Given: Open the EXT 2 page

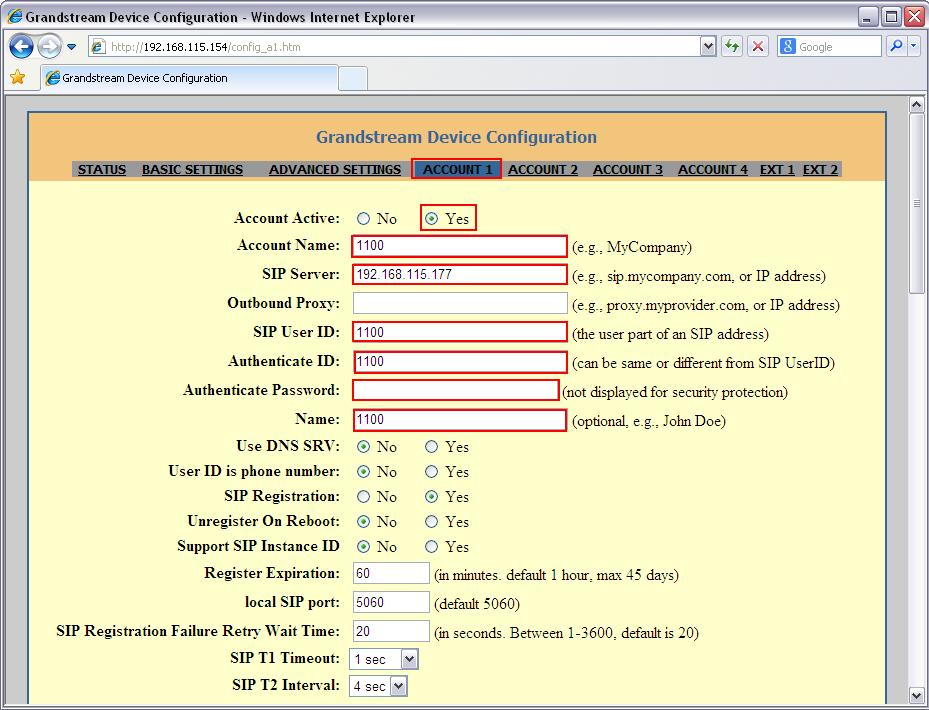Looking at the screenshot, I should tap(820, 169).
